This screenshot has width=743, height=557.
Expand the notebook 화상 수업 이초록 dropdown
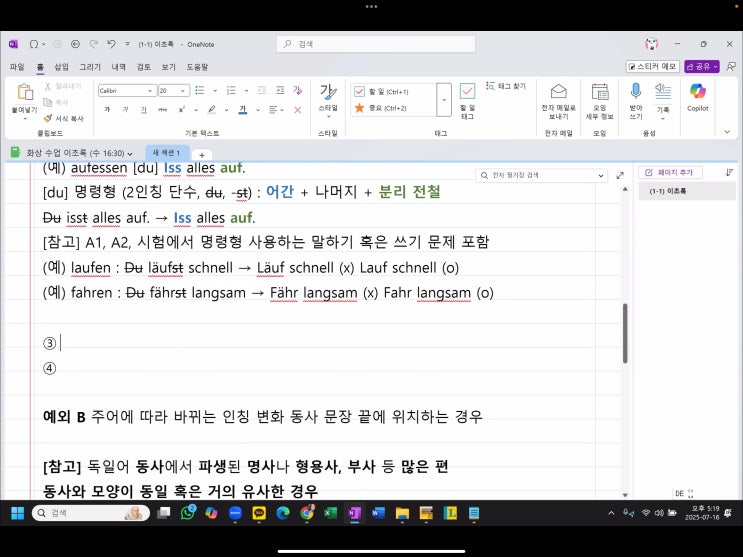(x=130, y=154)
